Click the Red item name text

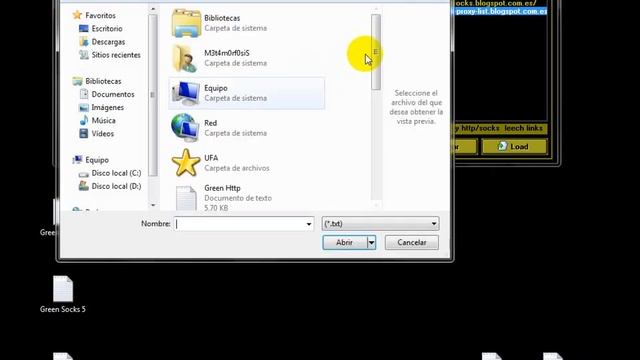(211, 123)
